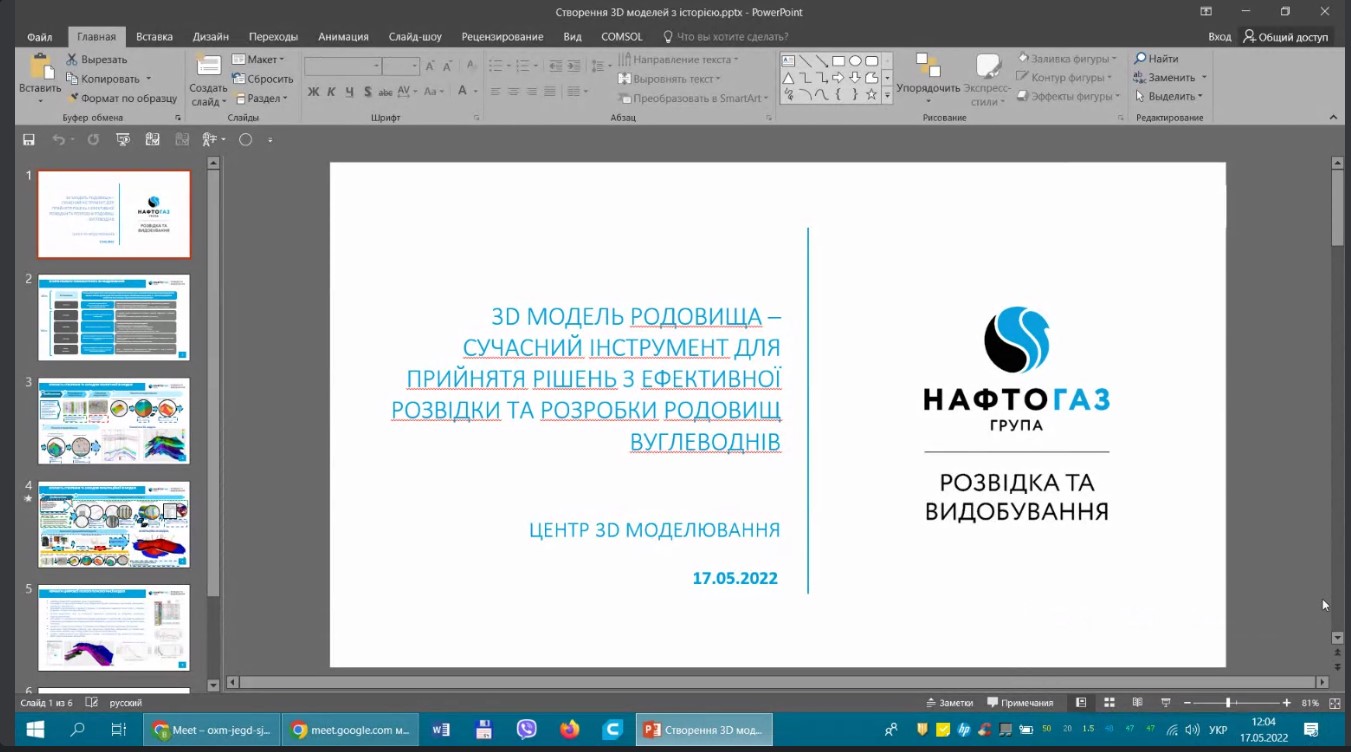Toggle text shadow (S)
This screenshot has height=752, width=1351.
pos(368,91)
